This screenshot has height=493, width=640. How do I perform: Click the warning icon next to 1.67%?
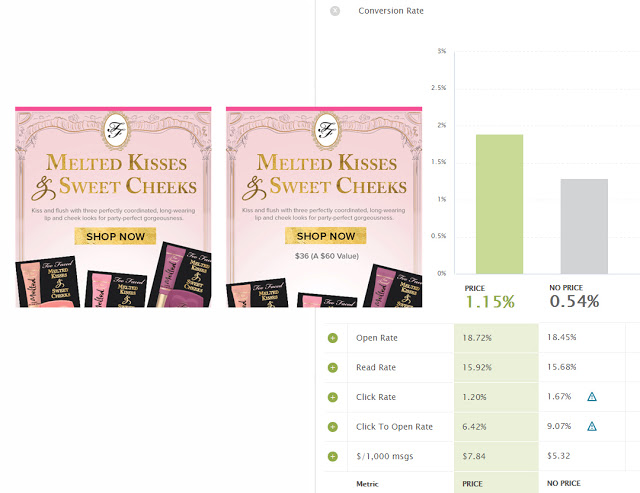tap(592, 397)
